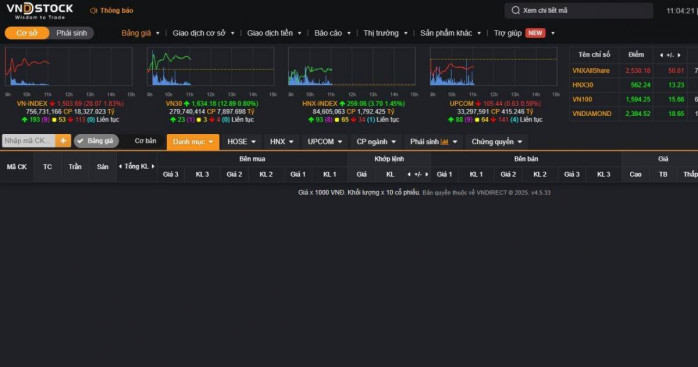Click left arrow beside Tổng KL header
This screenshot has height=367, width=698.
(120, 167)
